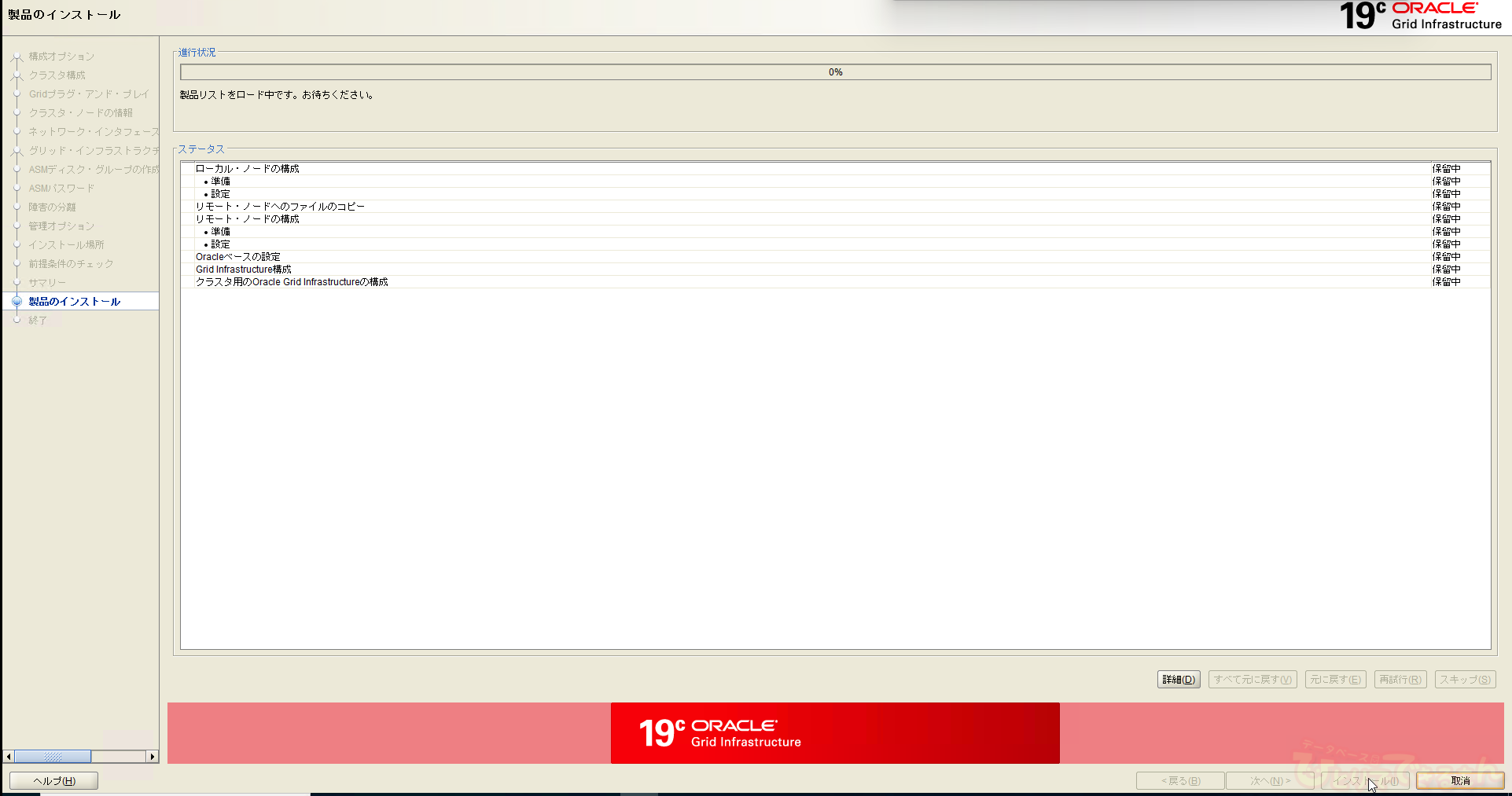Select the リモート・ノードへのファイルのコピー row
Screen dimensions: 1512x796
pos(280,207)
